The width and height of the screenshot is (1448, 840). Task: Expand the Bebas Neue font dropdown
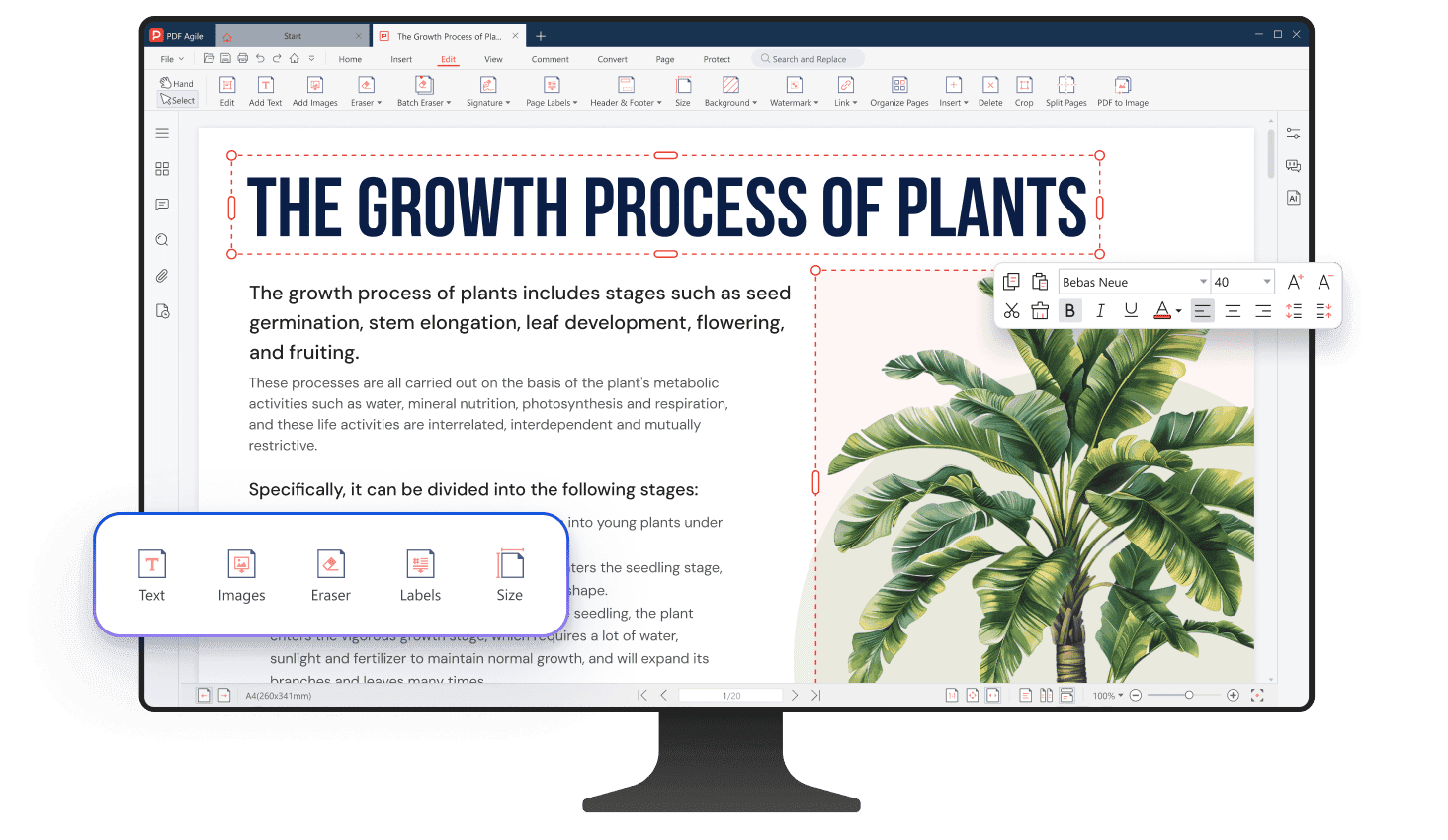[1202, 282]
